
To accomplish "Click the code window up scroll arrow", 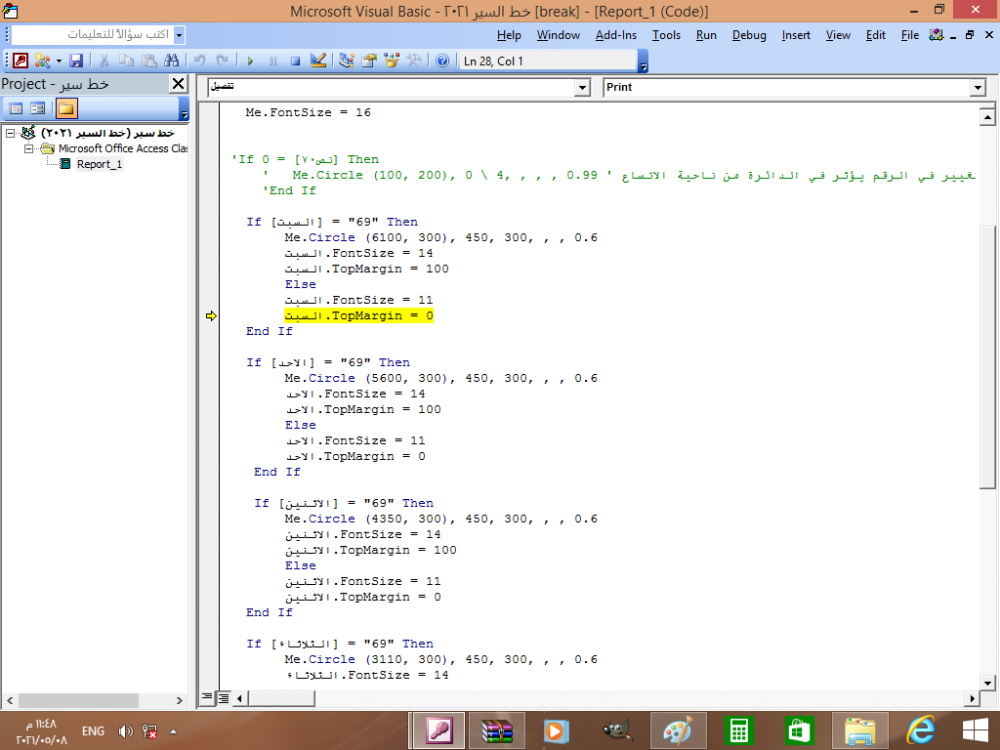I will click(987, 117).
